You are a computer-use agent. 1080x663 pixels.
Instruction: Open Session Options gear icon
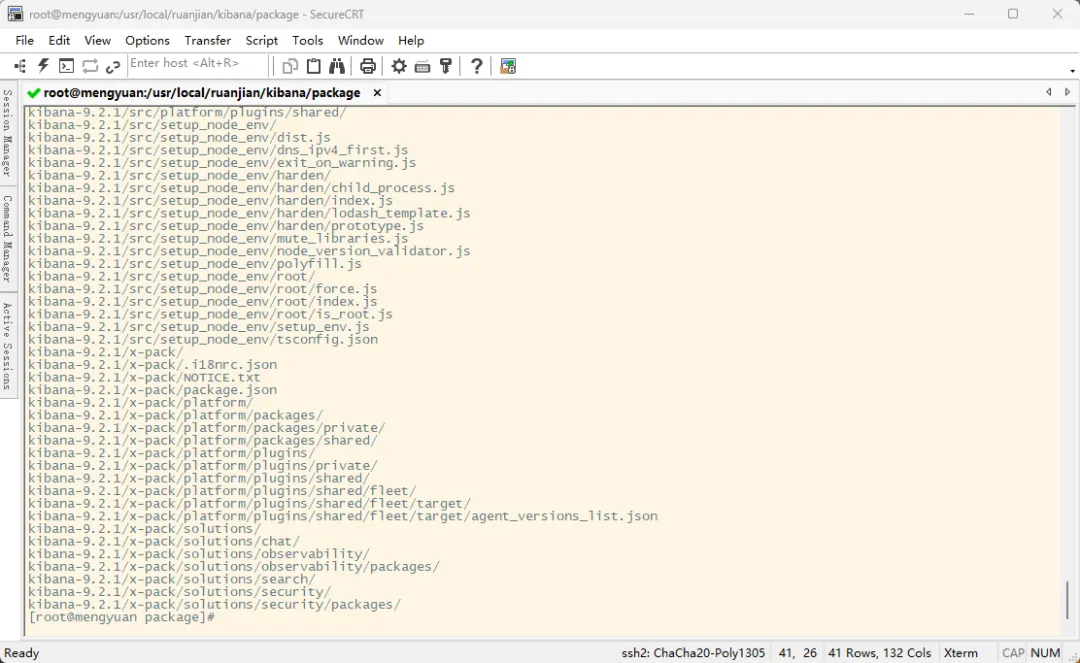399,66
